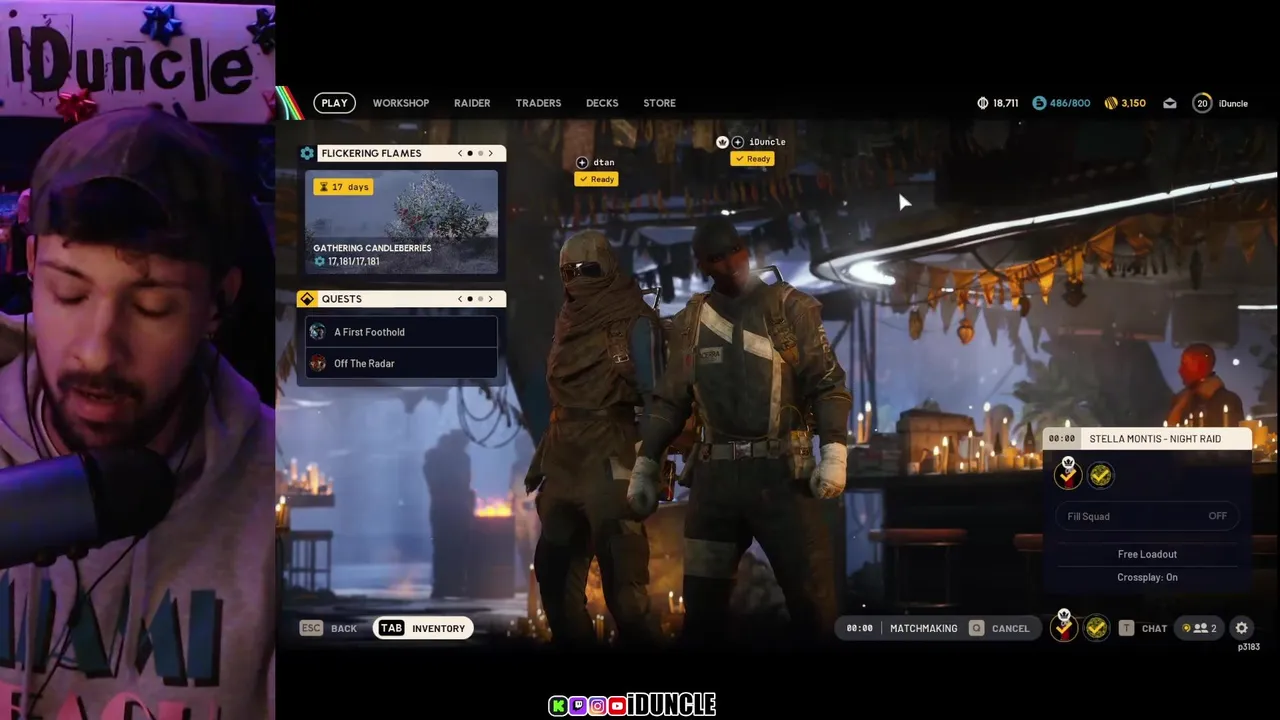
Task: Click the crown leader icon beside iDuncle
Action: point(722,142)
